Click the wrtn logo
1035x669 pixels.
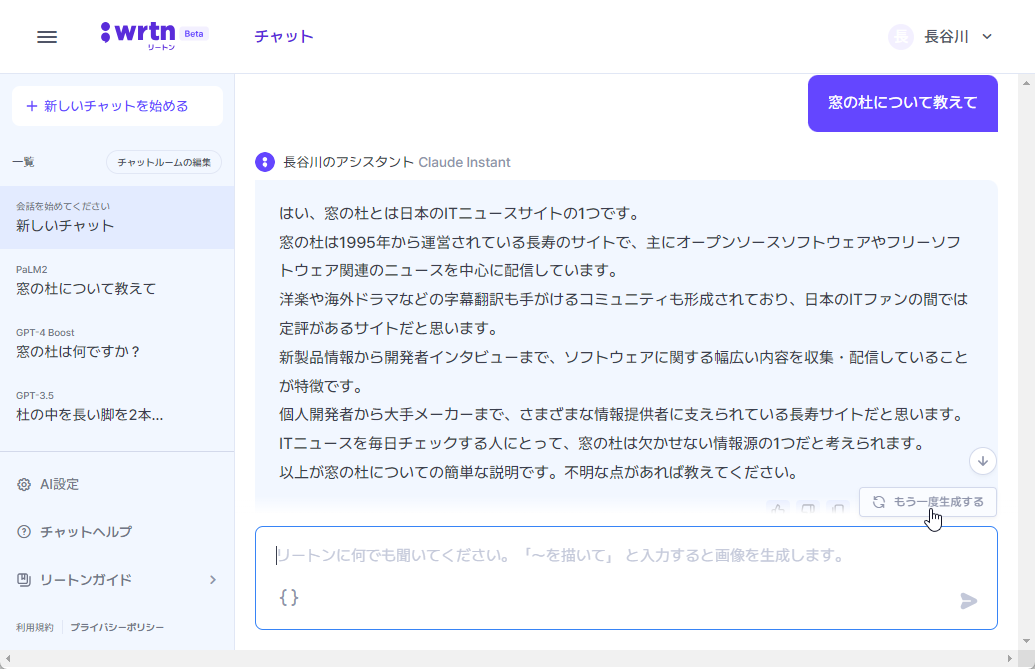click(x=139, y=34)
